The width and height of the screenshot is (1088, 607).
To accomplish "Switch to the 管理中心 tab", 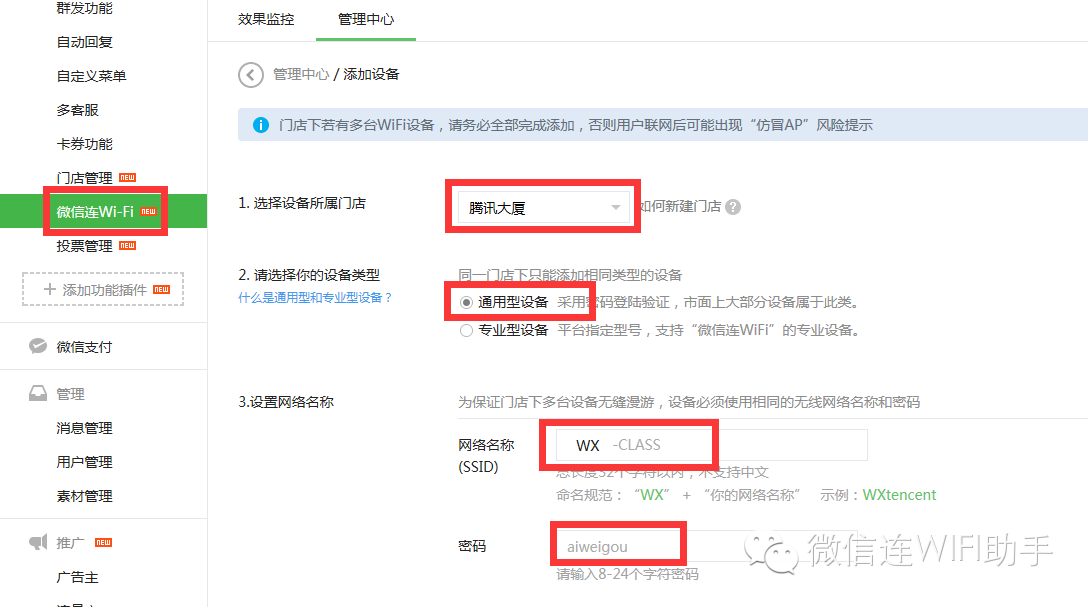I will [x=366, y=19].
